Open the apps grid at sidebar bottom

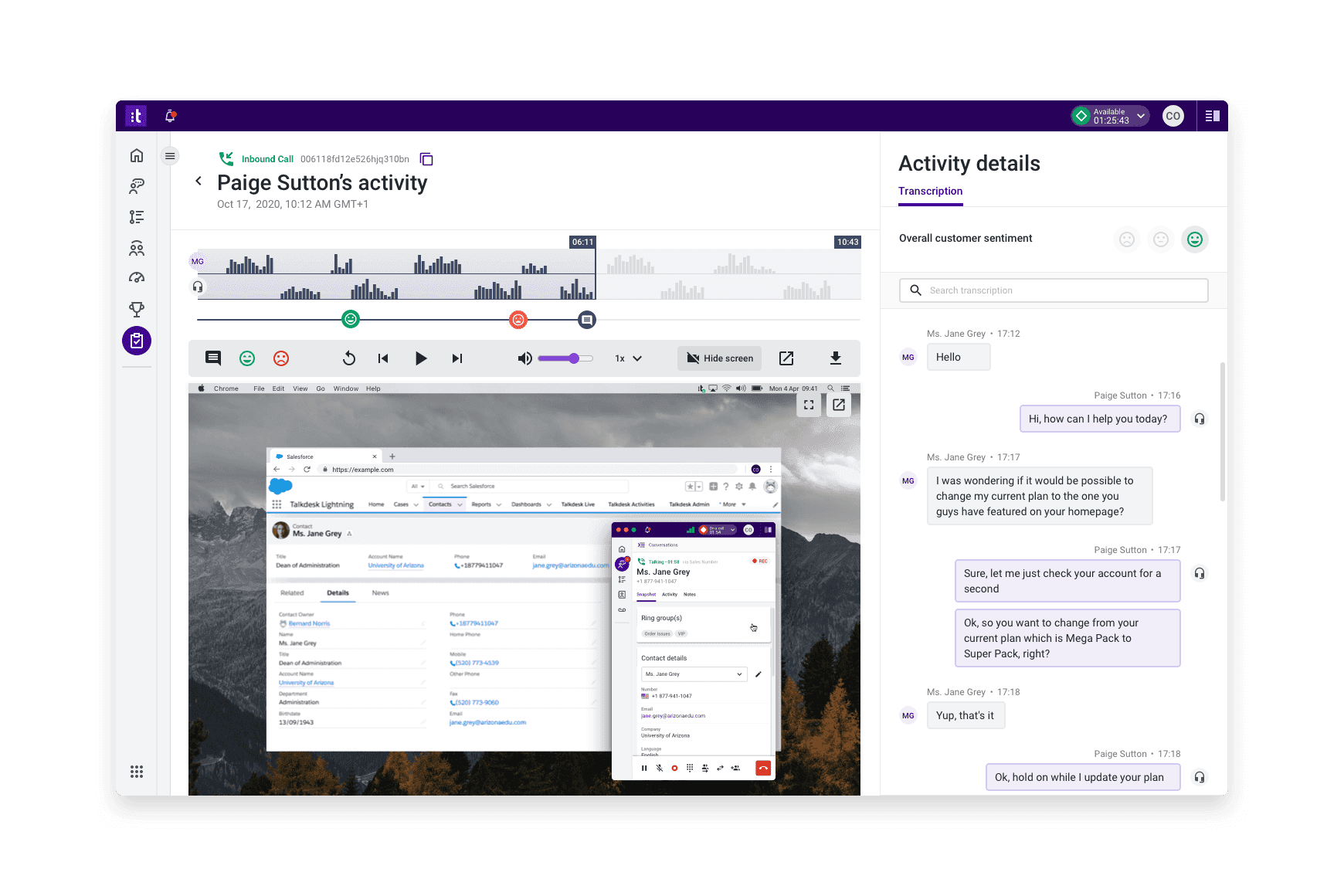(137, 772)
